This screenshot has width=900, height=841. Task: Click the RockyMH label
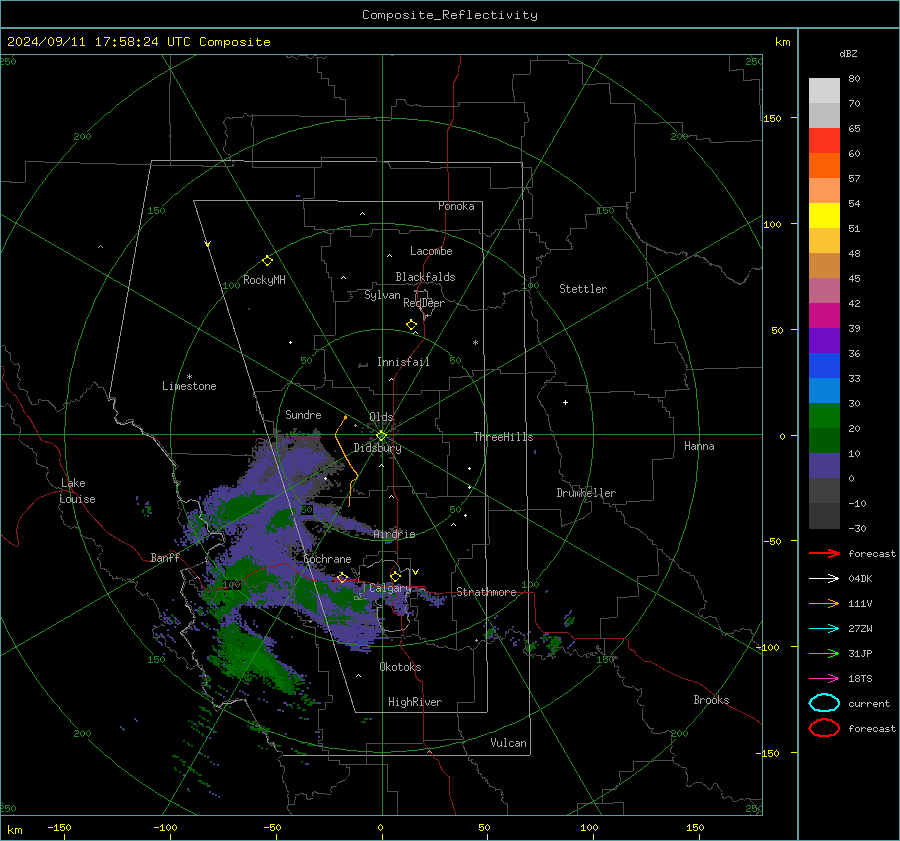tap(264, 280)
